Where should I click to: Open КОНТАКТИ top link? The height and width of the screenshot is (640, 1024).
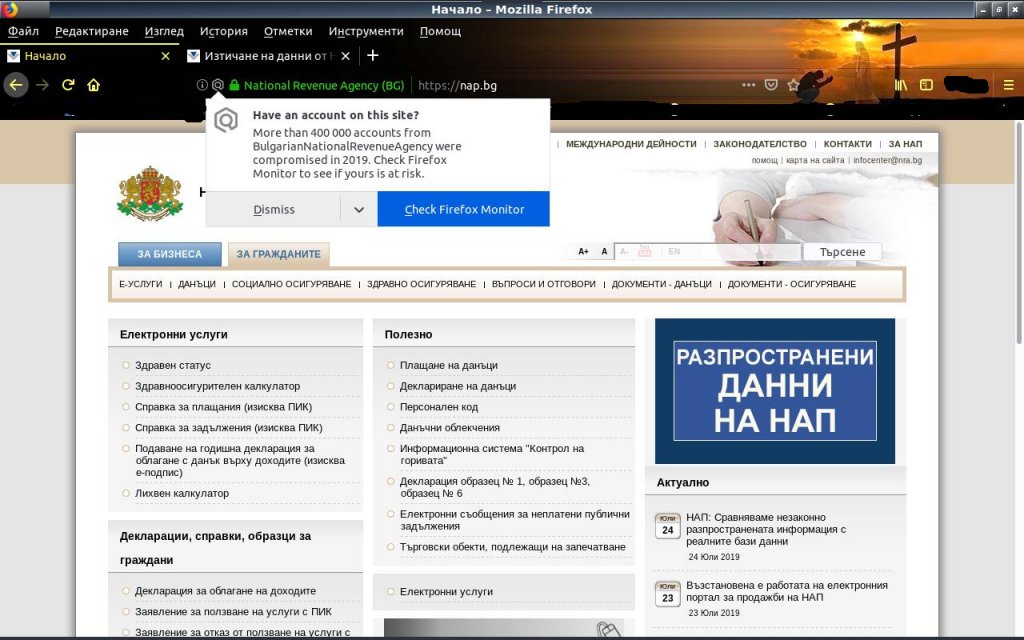coord(847,144)
